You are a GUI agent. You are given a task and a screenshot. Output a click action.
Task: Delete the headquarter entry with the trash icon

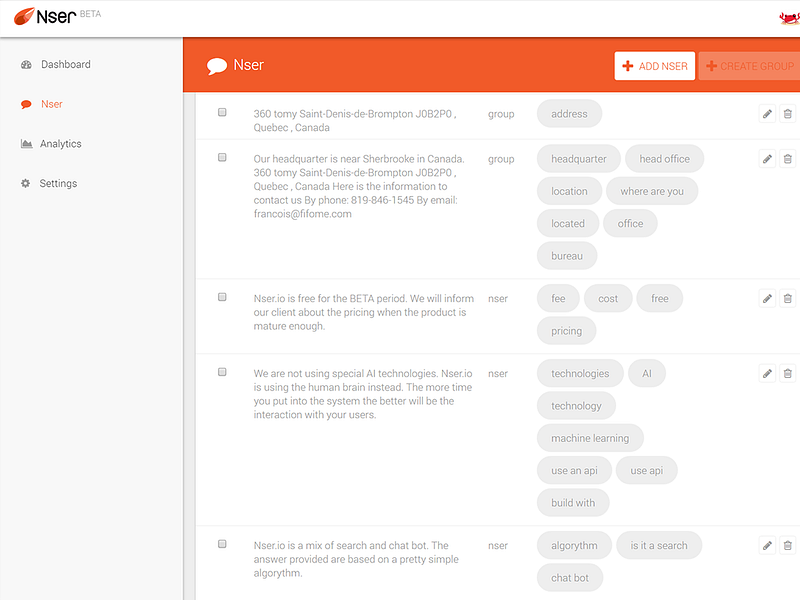[788, 159]
